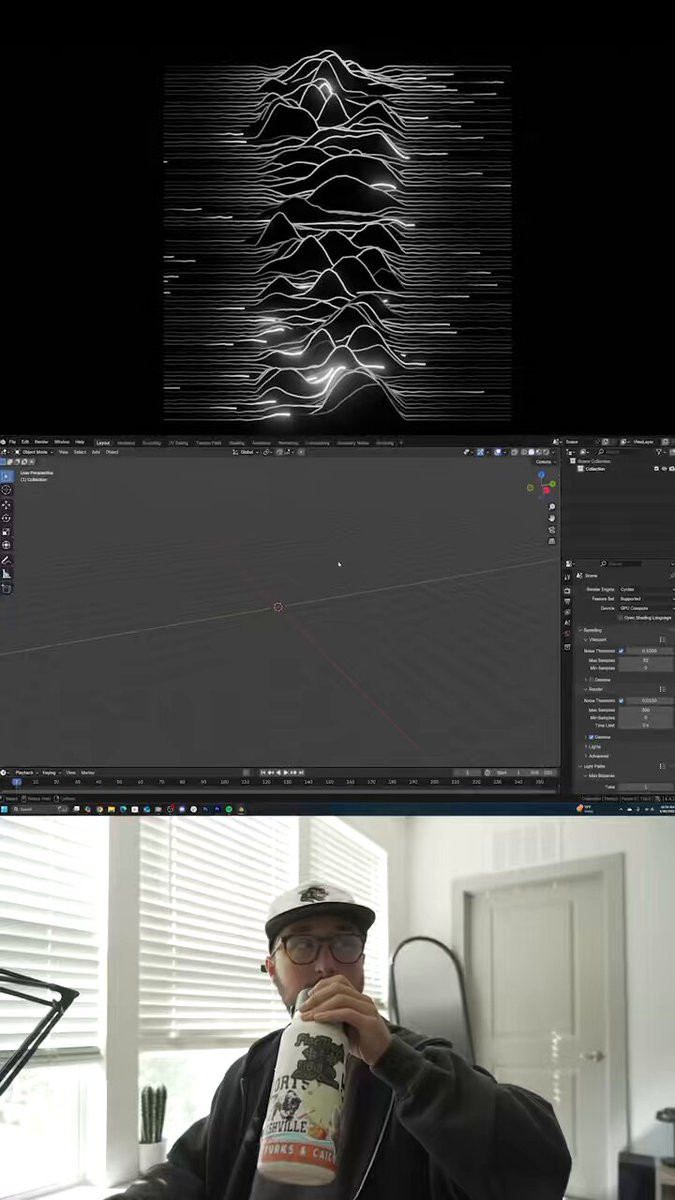Screen dimensions: 675x1200
Task: Toggle the camera view icon in viewport
Action: pyautogui.click(x=552, y=529)
